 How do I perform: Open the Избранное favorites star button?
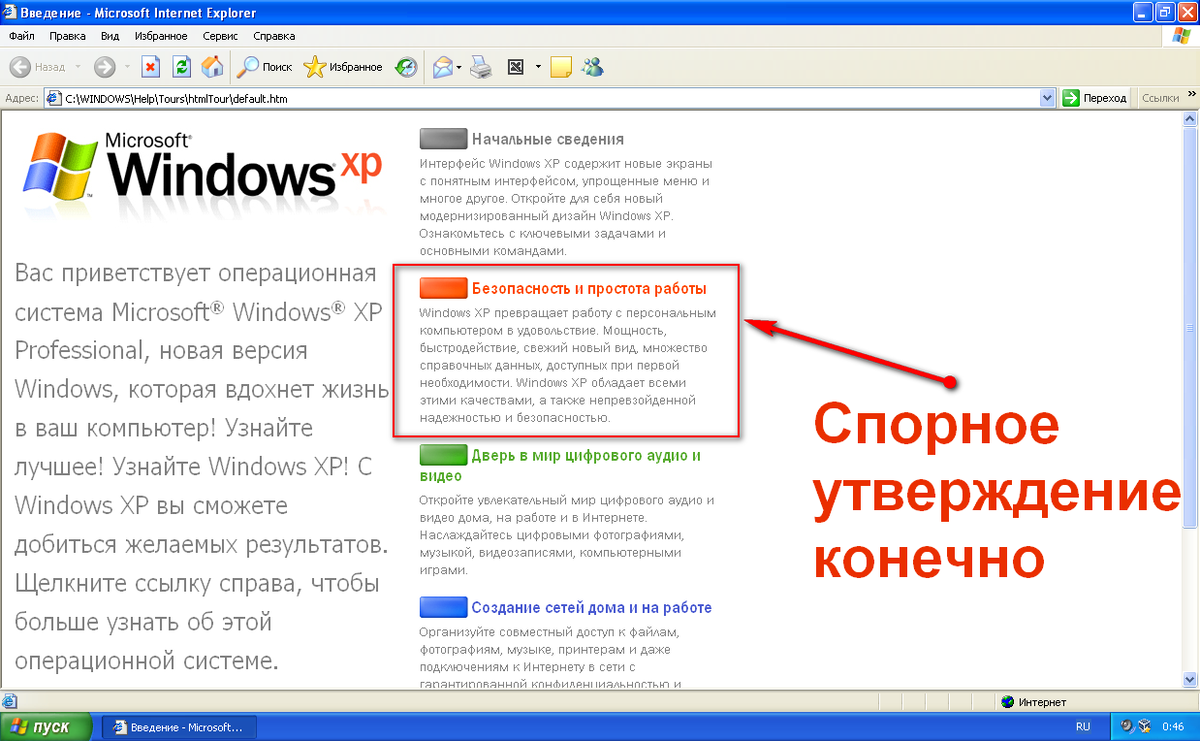click(x=343, y=67)
